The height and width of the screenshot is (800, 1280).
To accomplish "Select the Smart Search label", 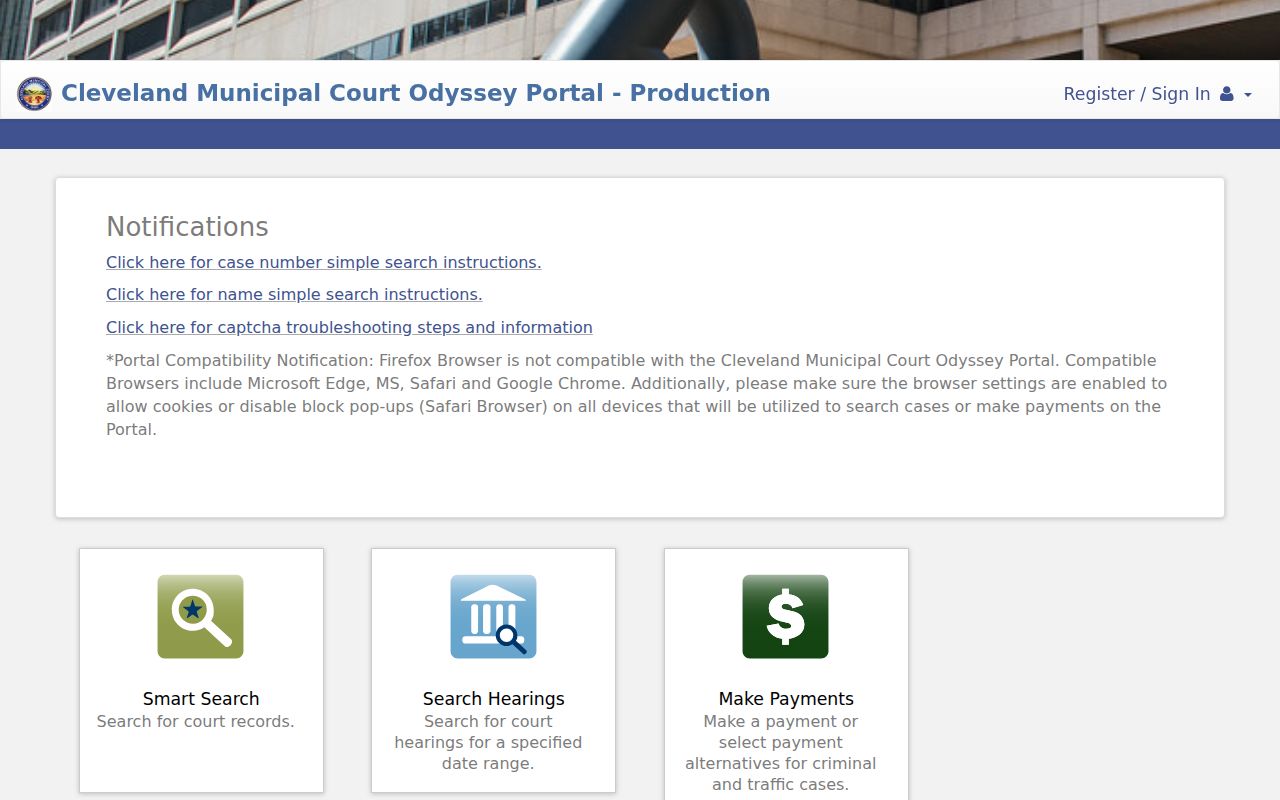I will (x=201, y=699).
